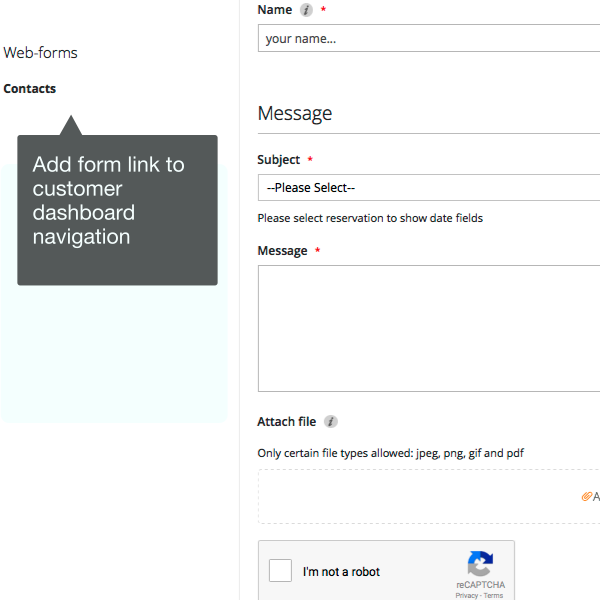This screenshot has width=600, height=600.
Task: Open the Web-forms sidebar item
Action: [x=40, y=53]
